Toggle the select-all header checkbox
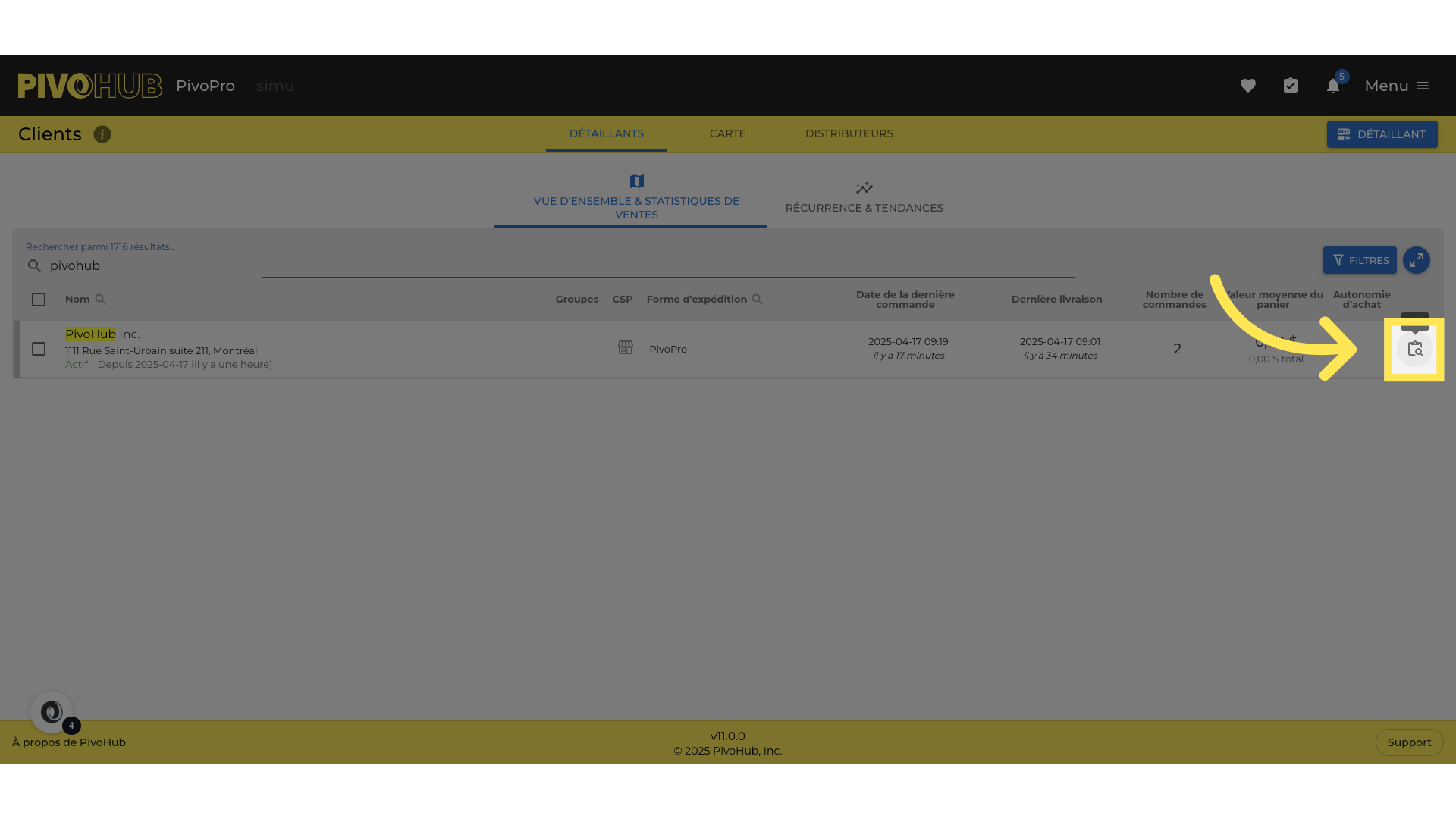Screen dimensions: 1456x819 (39, 300)
